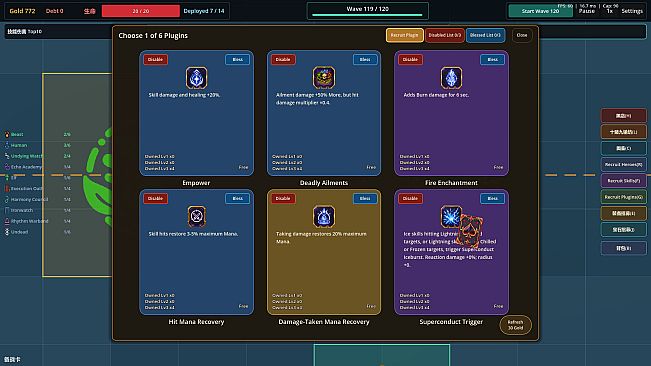Open Settings
Image resolution: width=651 pixels, height=366 pixels.
point(632,11)
